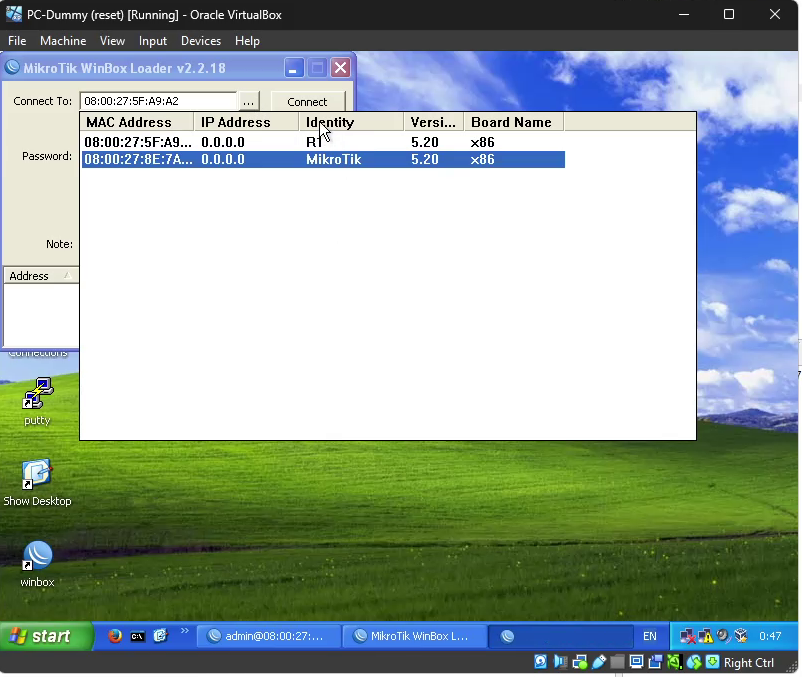The image size is (802, 677).
Task: Sort by Version column header
Action: [x=434, y=122]
